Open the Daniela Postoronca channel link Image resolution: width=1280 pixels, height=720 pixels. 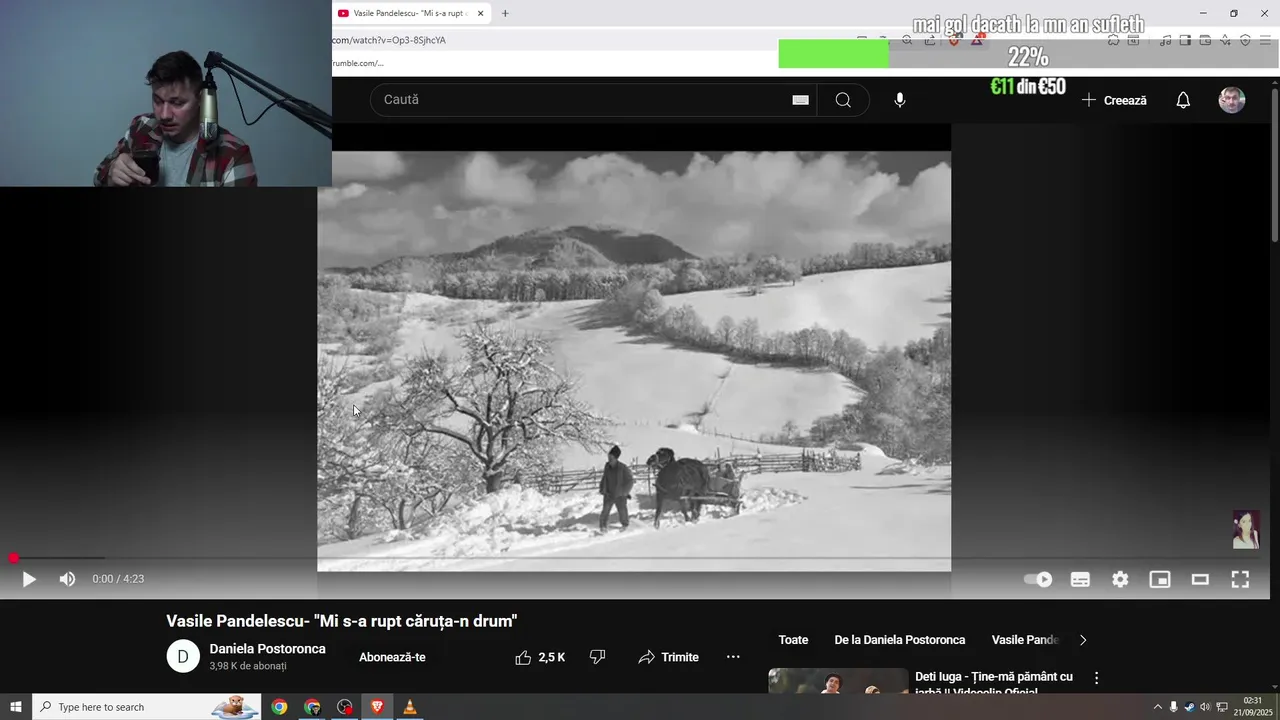[x=267, y=649]
